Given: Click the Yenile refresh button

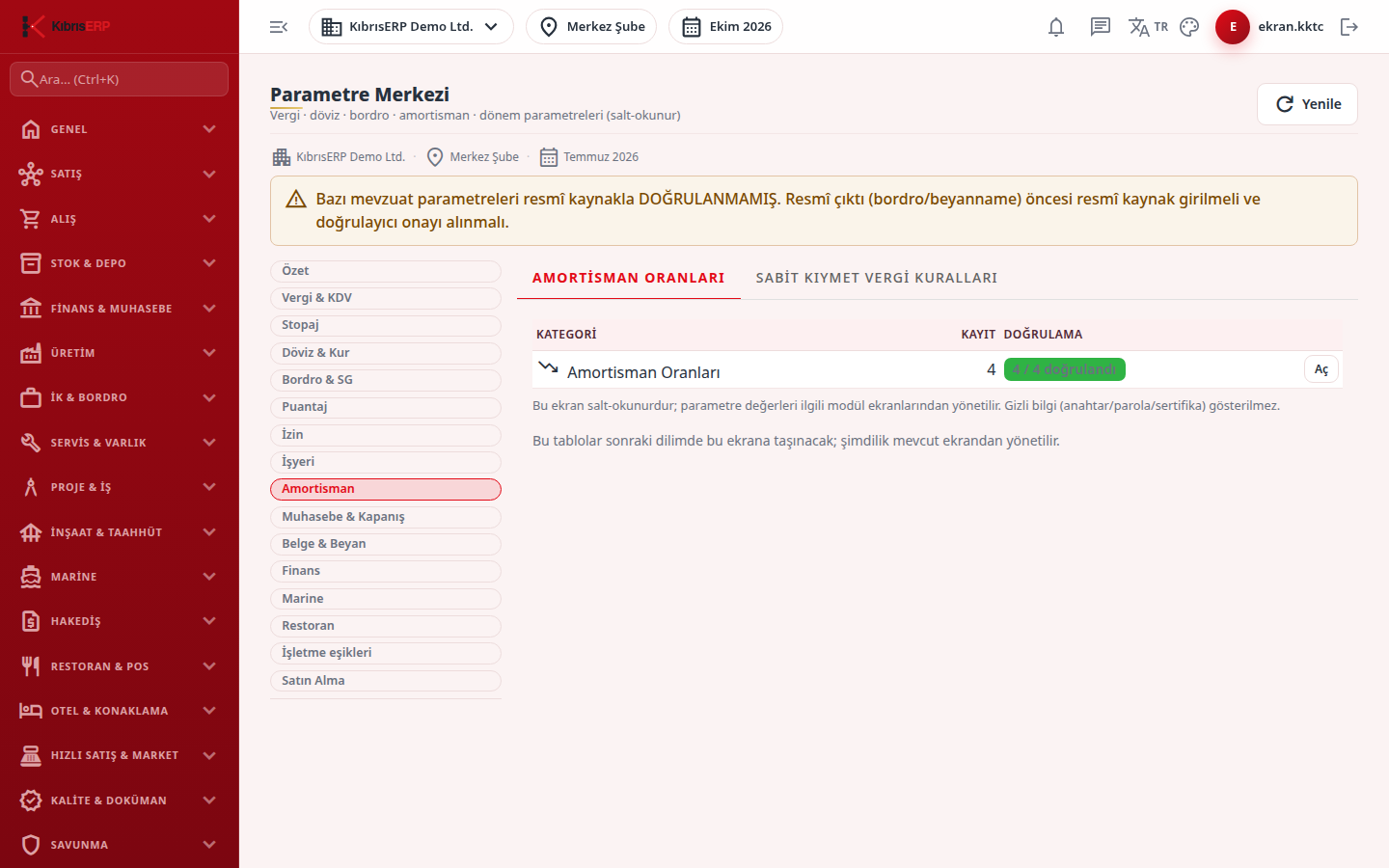Looking at the screenshot, I should coord(1307,104).
